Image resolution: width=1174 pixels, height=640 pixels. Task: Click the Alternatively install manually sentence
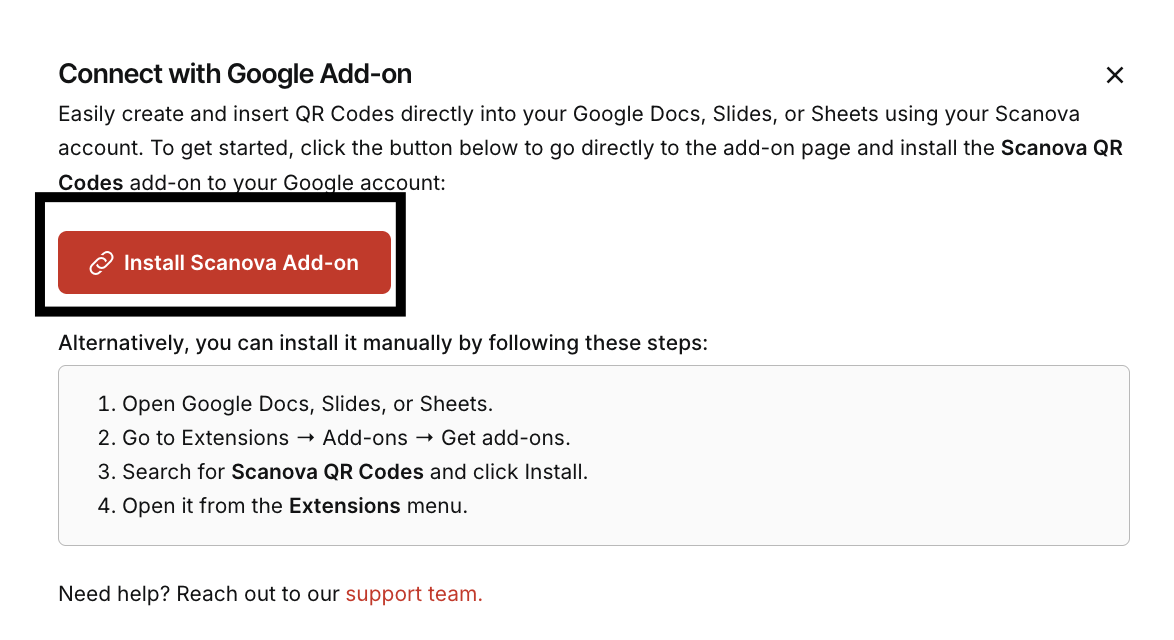pos(383,343)
